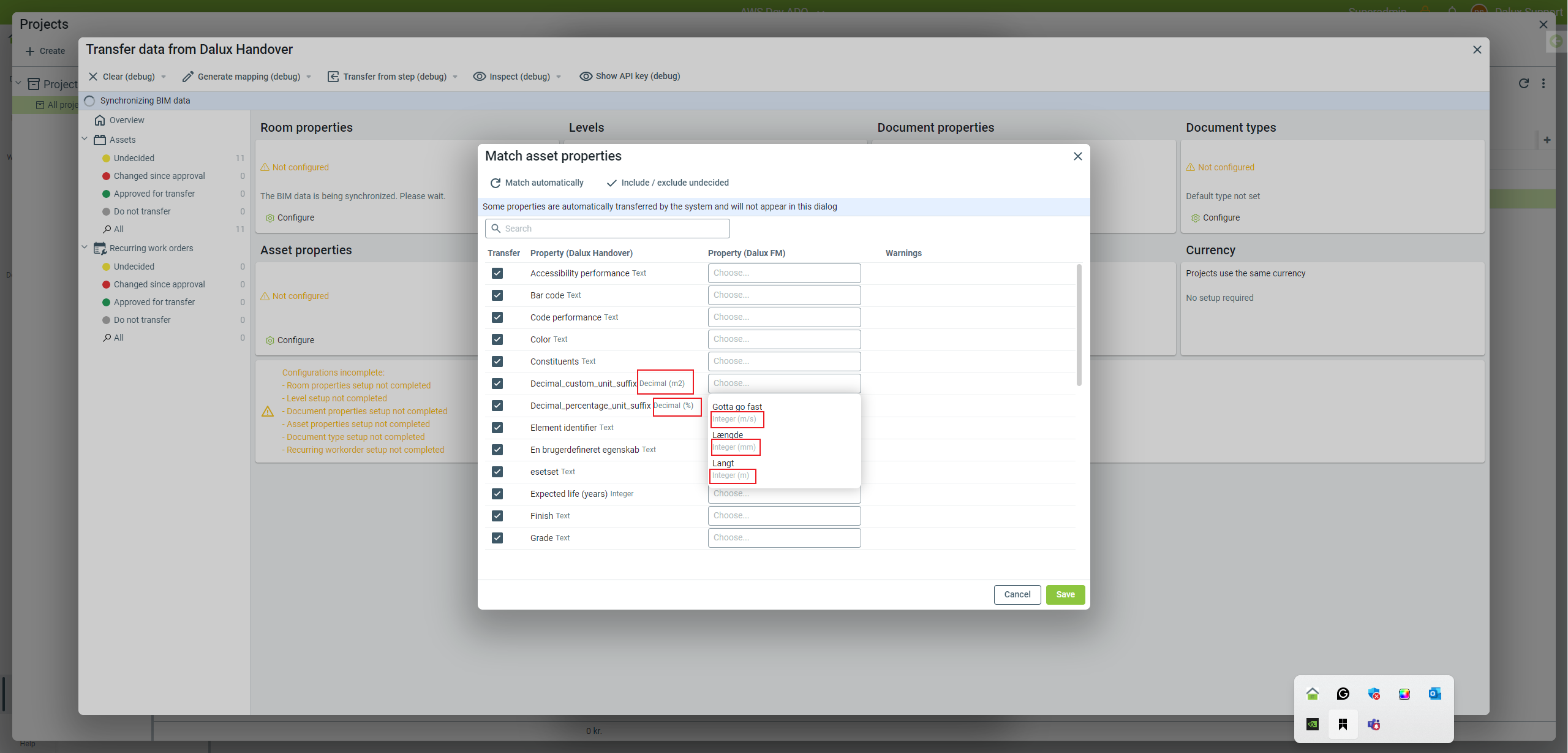1568x753 pixels.
Task: Open Clear (debug) dropdown arrow
Action: click(164, 77)
